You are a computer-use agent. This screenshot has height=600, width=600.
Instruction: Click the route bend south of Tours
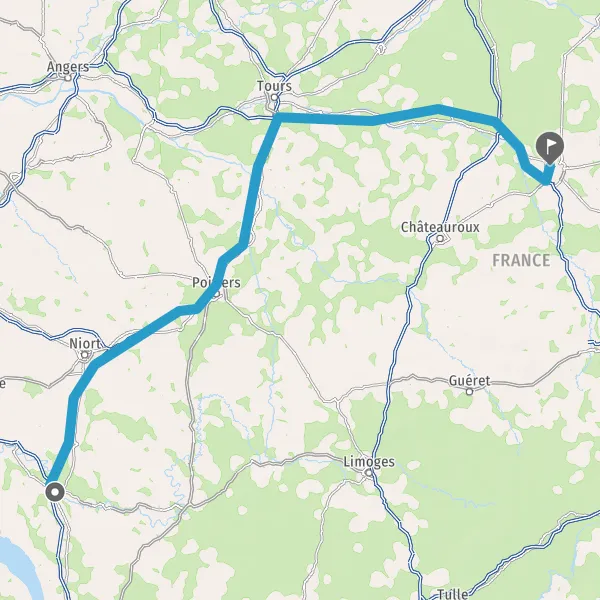click(x=278, y=118)
